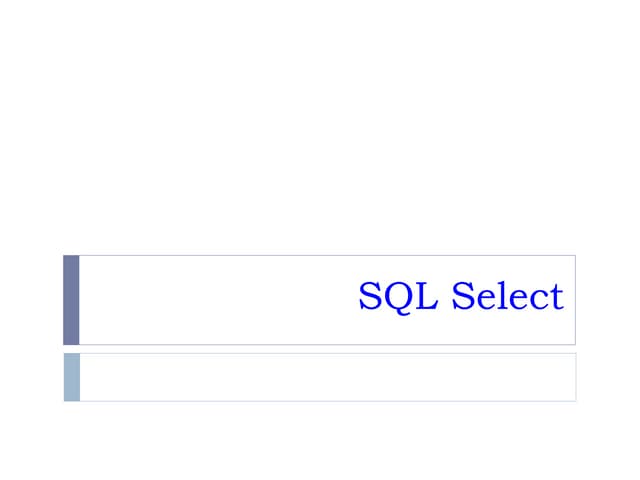The height and width of the screenshot is (480, 640).
Task: Click the center of the subtitle placeholder
Action: point(327,377)
